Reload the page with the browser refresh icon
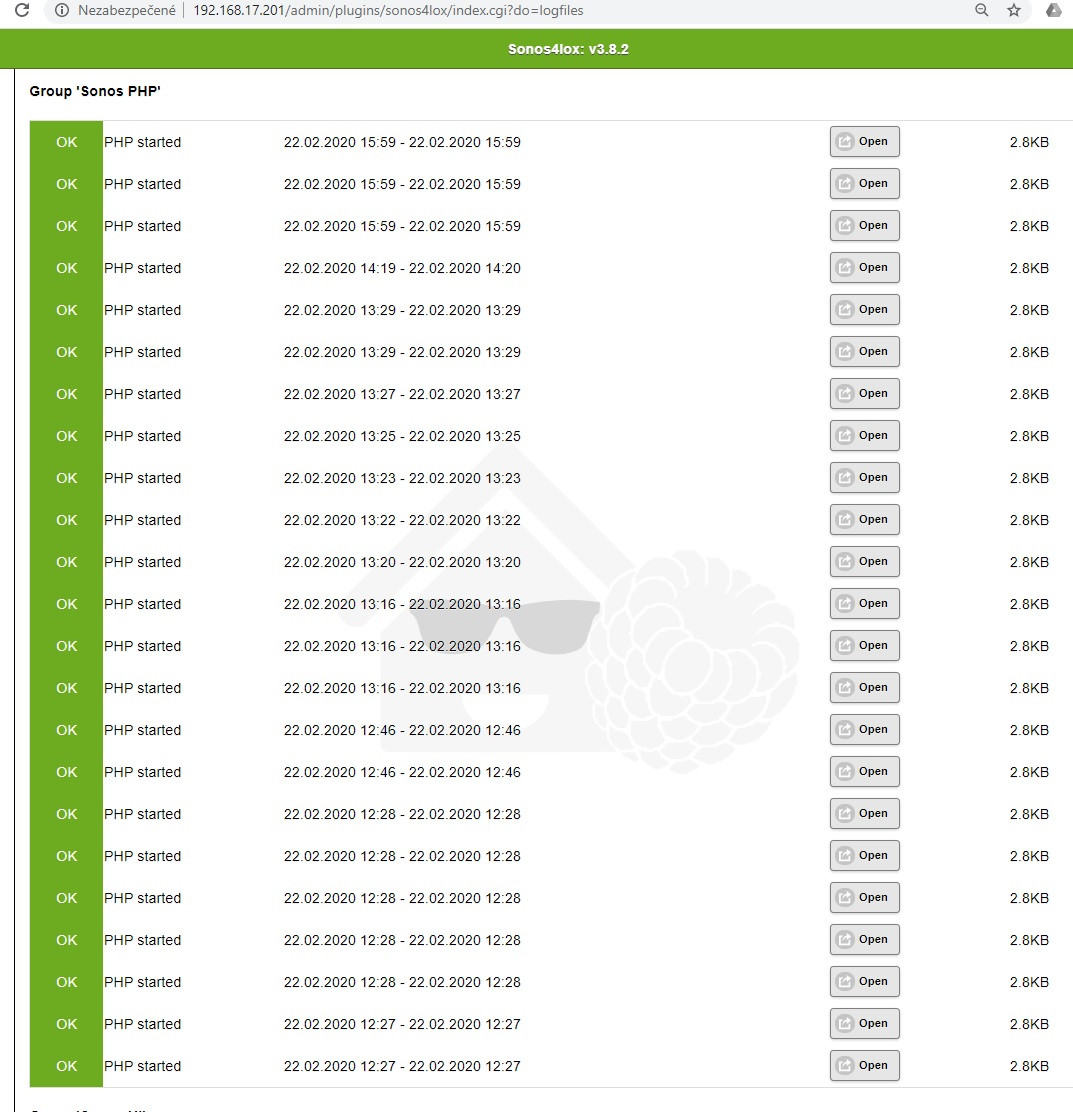The height and width of the screenshot is (1112, 1073). [x=22, y=10]
